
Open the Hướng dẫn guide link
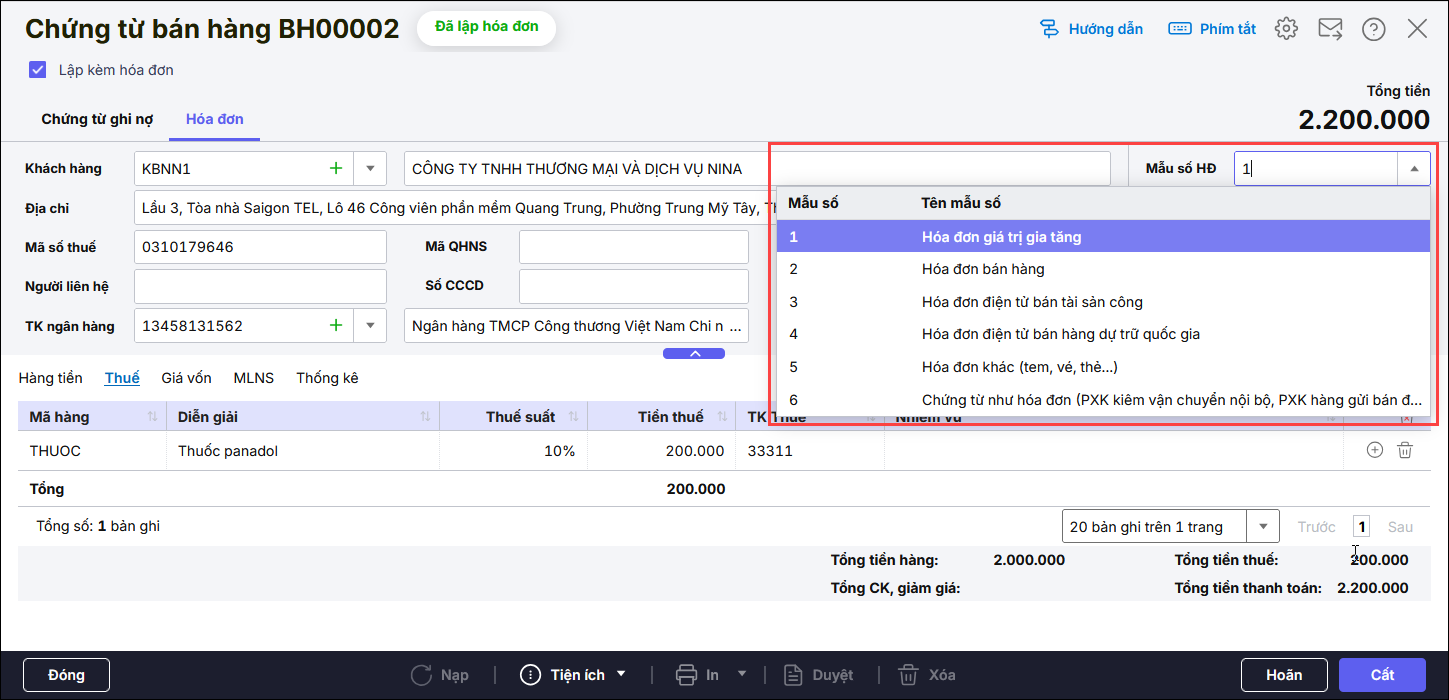(x=1091, y=29)
